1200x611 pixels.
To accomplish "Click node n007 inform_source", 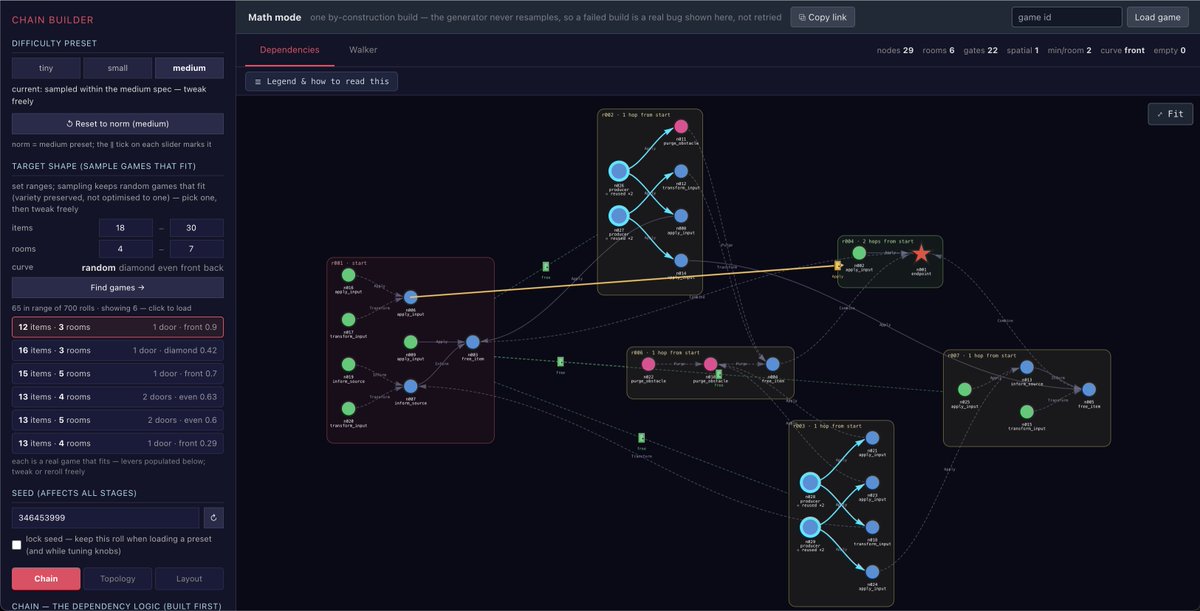I will click(x=410, y=386).
